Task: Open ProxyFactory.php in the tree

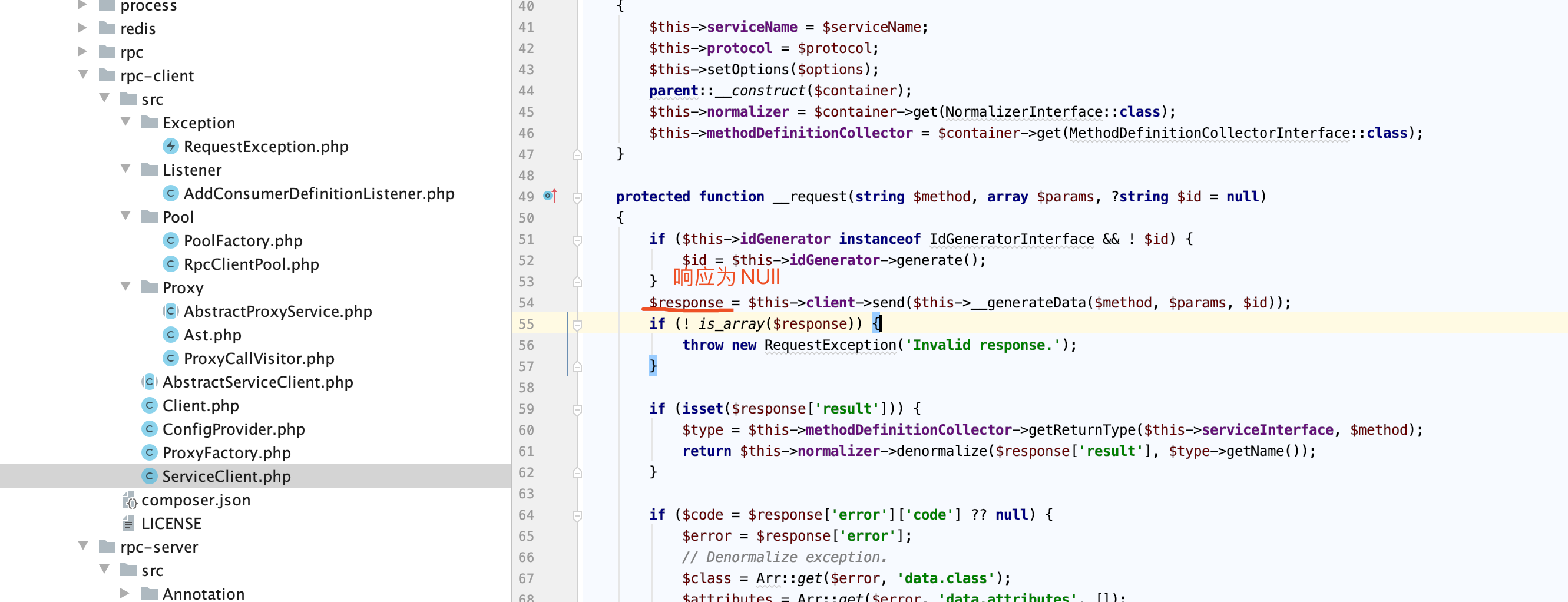Action: [x=226, y=452]
